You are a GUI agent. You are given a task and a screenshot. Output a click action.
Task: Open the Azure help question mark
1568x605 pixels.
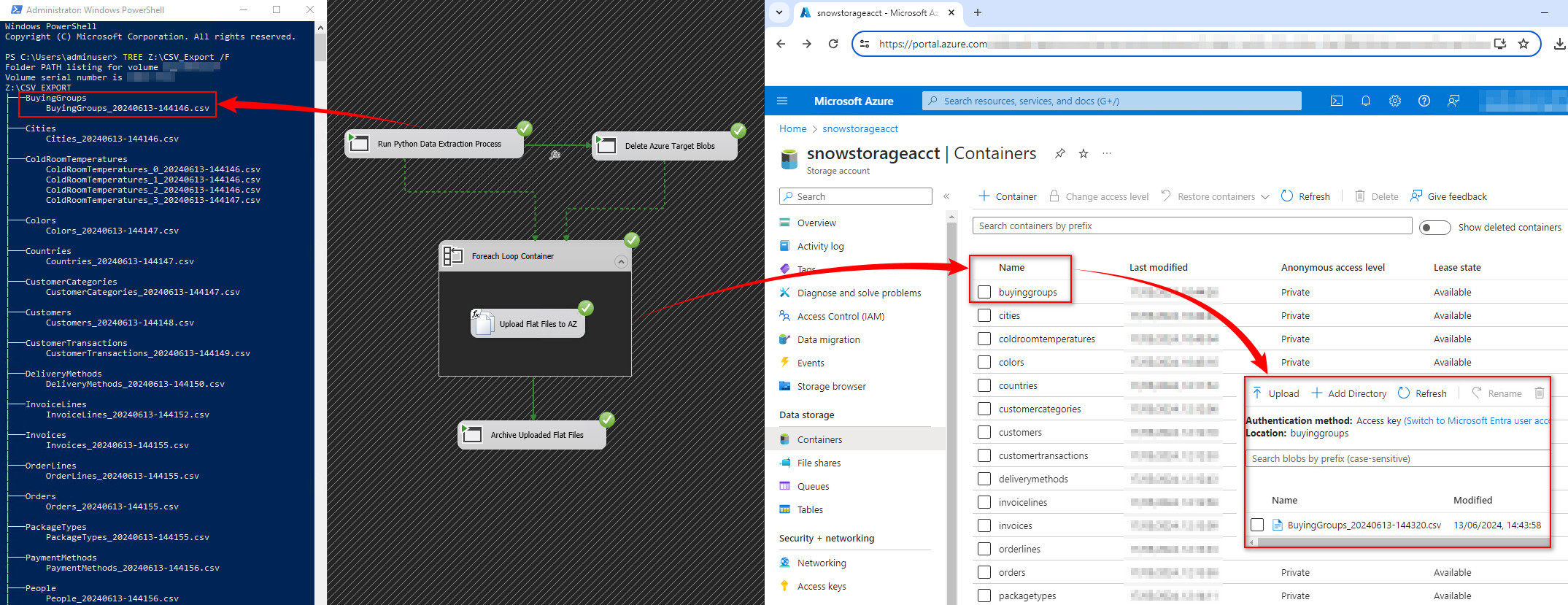pyautogui.click(x=1424, y=101)
